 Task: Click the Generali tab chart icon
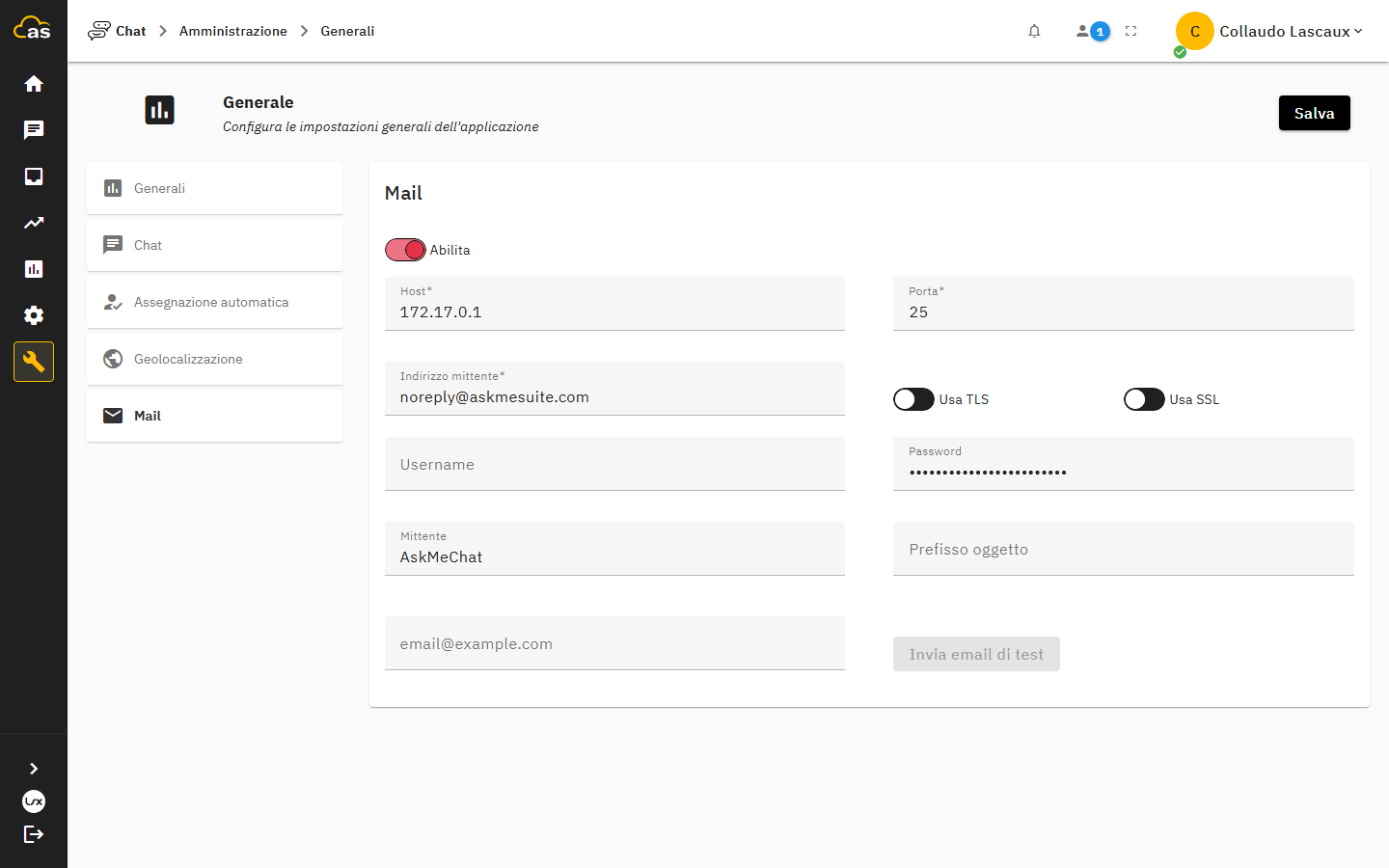pyautogui.click(x=113, y=188)
